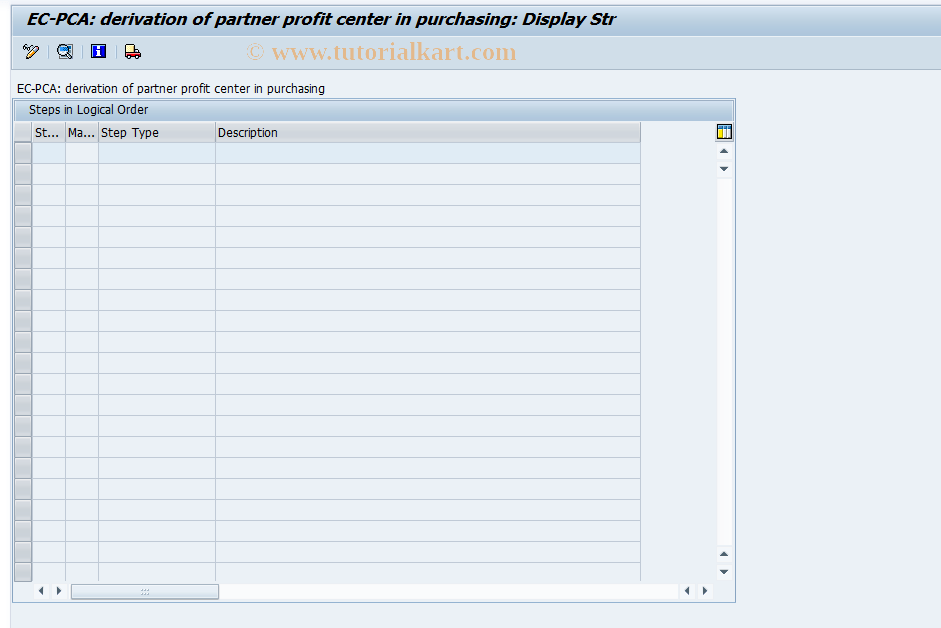This screenshot has height=628, width=941.
Task: Click the scroll-right arrow at bottom right
Action: 705,591
